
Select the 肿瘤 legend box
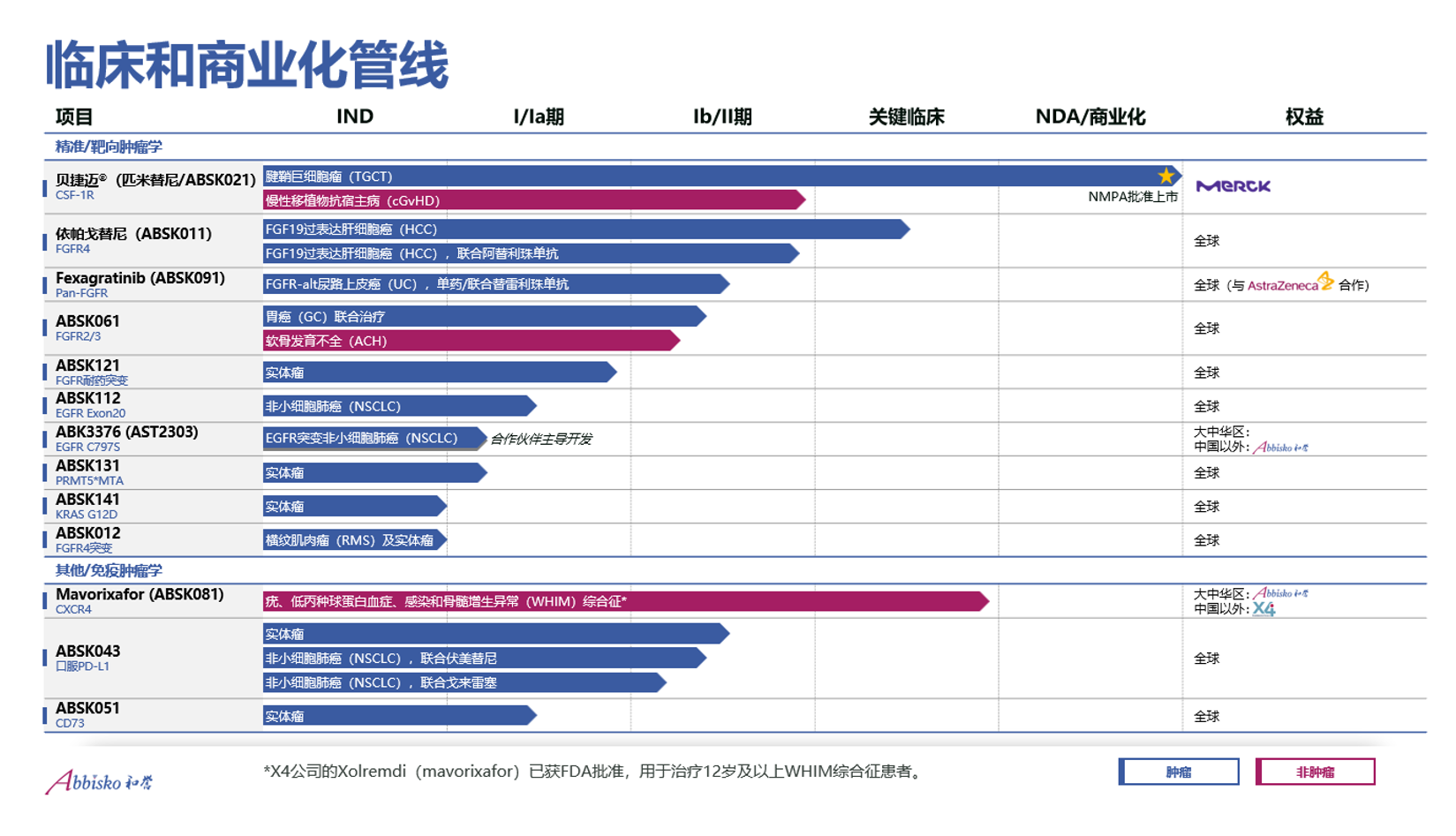(1178, 772)
